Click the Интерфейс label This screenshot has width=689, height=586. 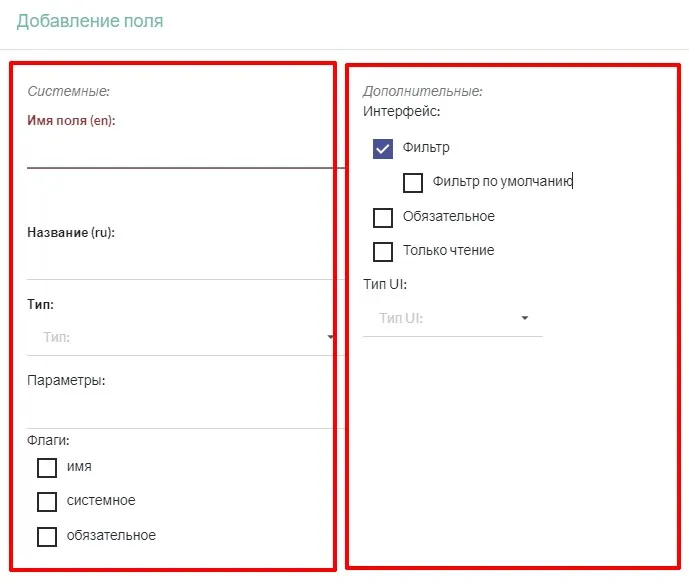click(x=401, y=112)
